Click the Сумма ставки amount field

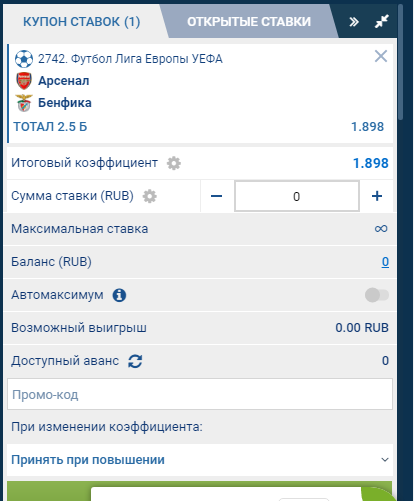point(297,196)
